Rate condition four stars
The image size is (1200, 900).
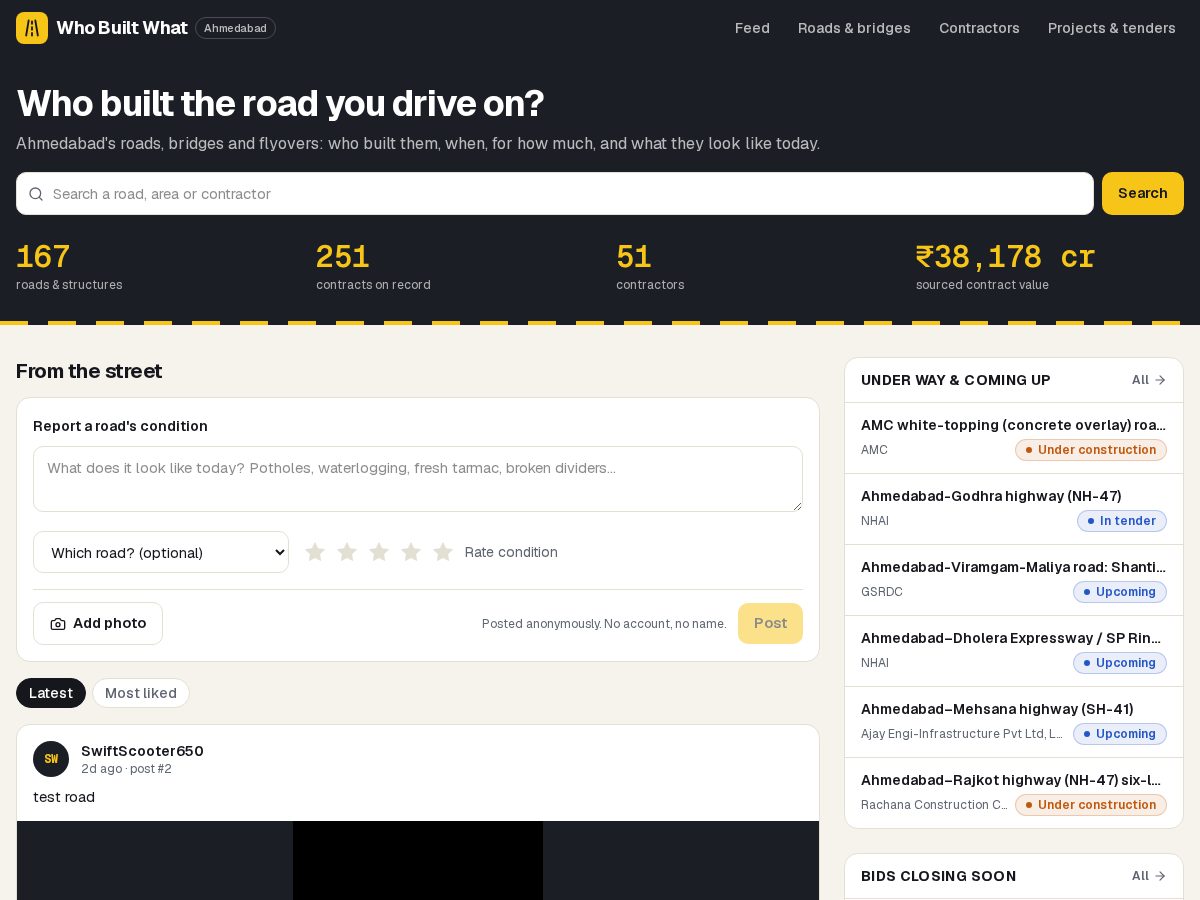(411, 552)
